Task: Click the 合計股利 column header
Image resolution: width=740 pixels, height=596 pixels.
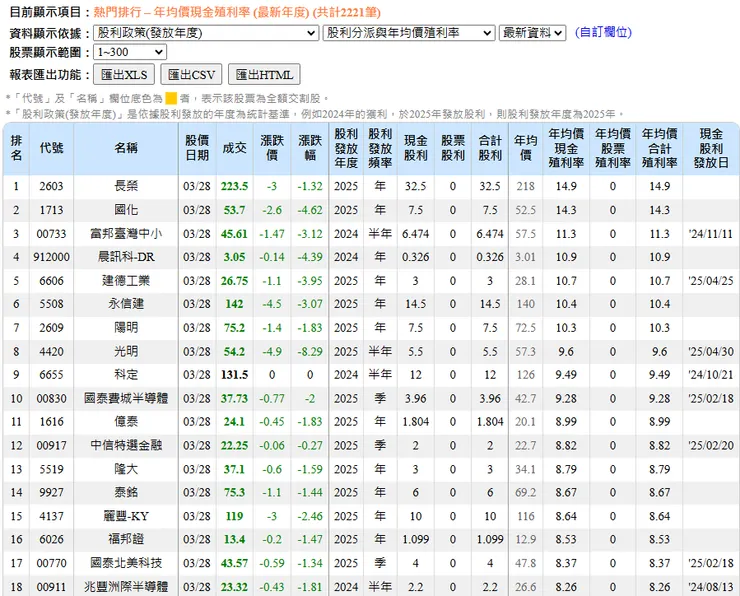Action: (490, 148)
